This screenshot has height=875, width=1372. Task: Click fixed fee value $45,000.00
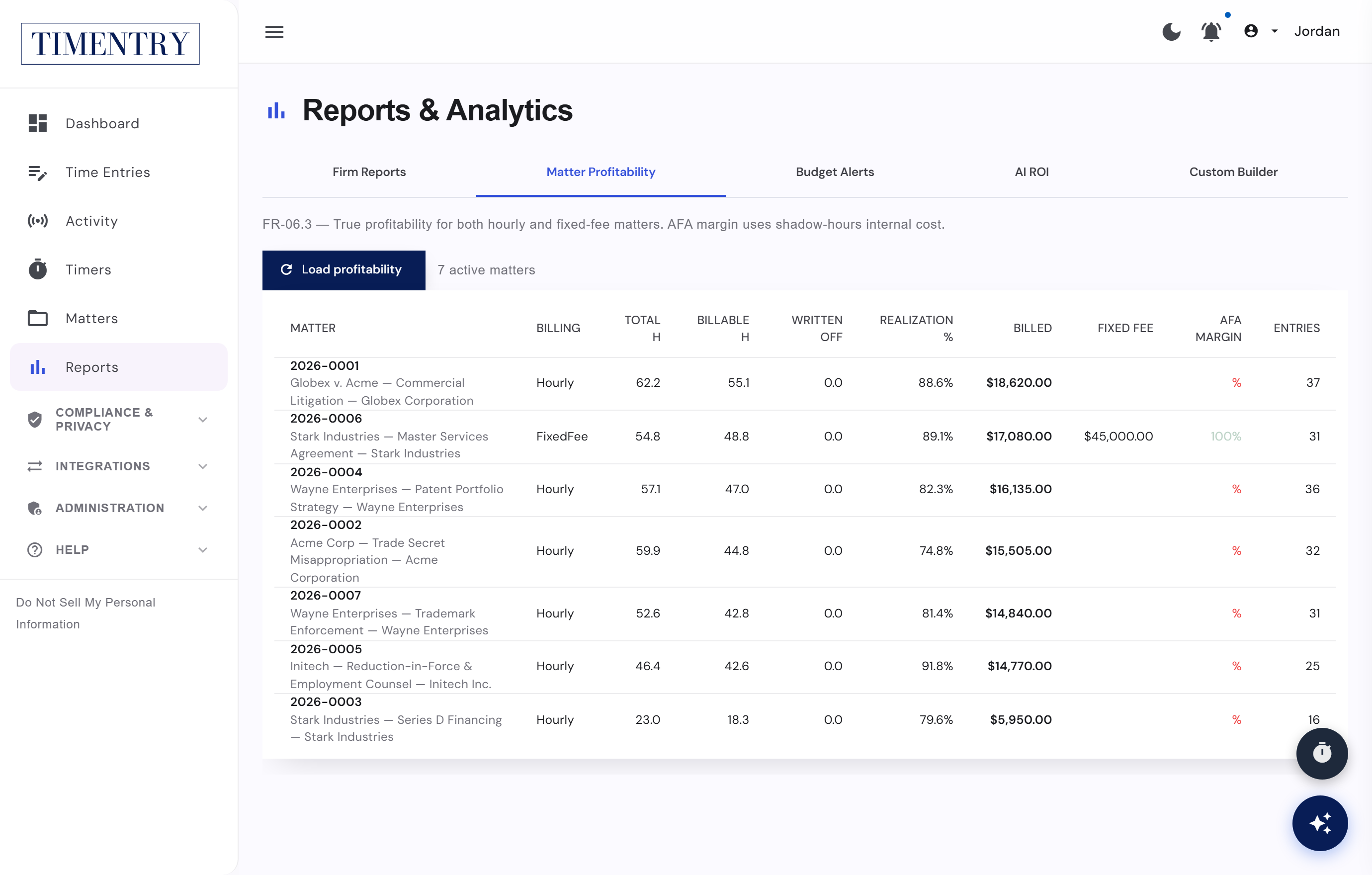pos(1118,436)
